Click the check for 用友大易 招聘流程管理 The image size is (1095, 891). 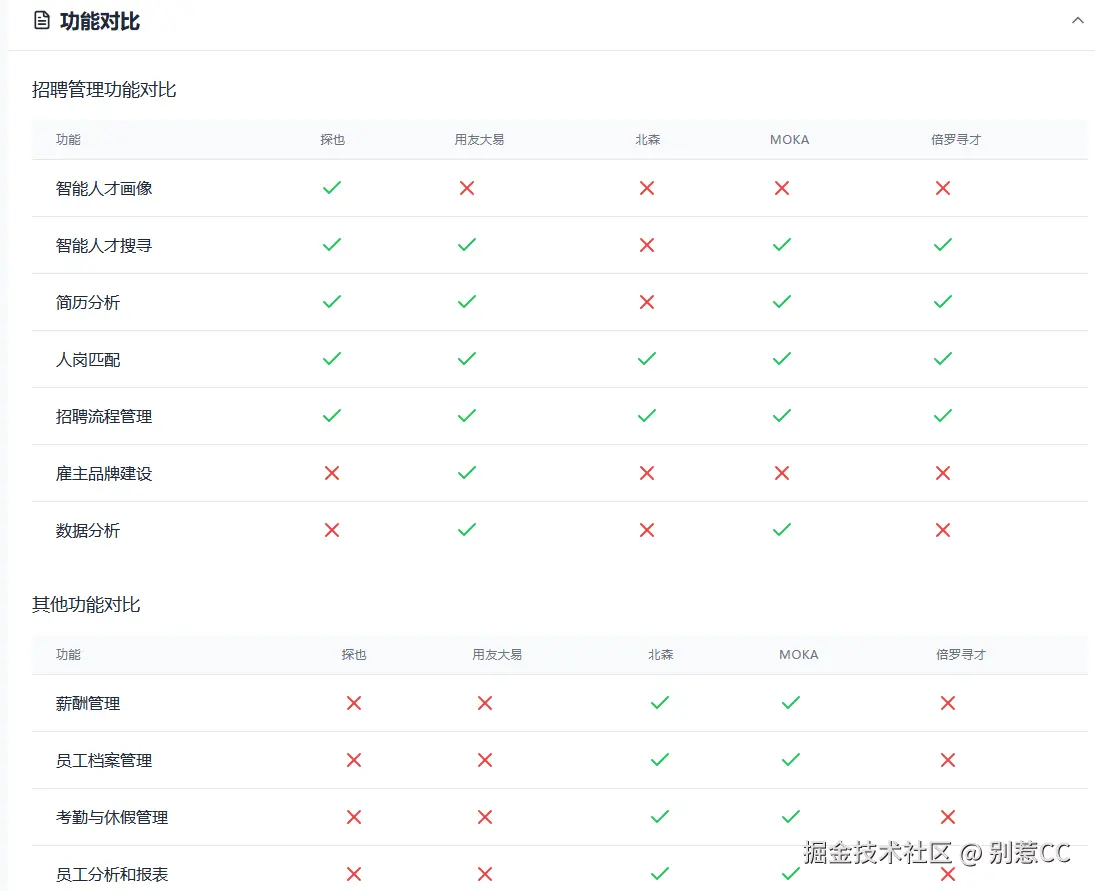point(466,415)
